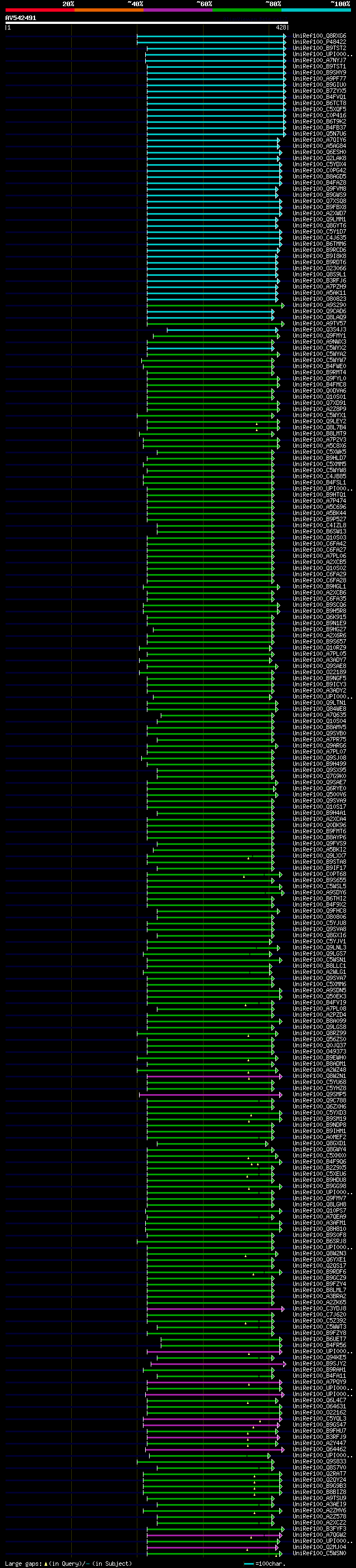Viewport: 356px width, 1568px height.
Task: Open hit UniRef100_P48422
Action: pyautogui.click(x=319, y=42)
